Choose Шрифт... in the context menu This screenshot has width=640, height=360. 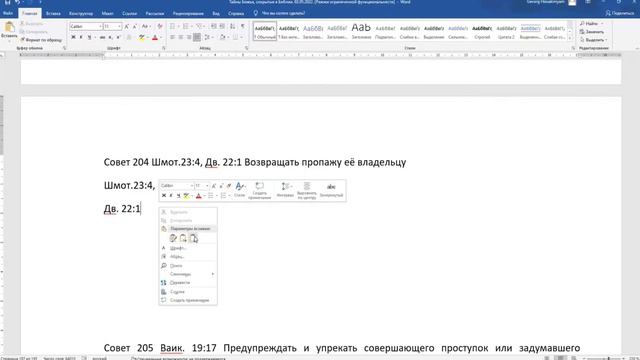(188, 248)
